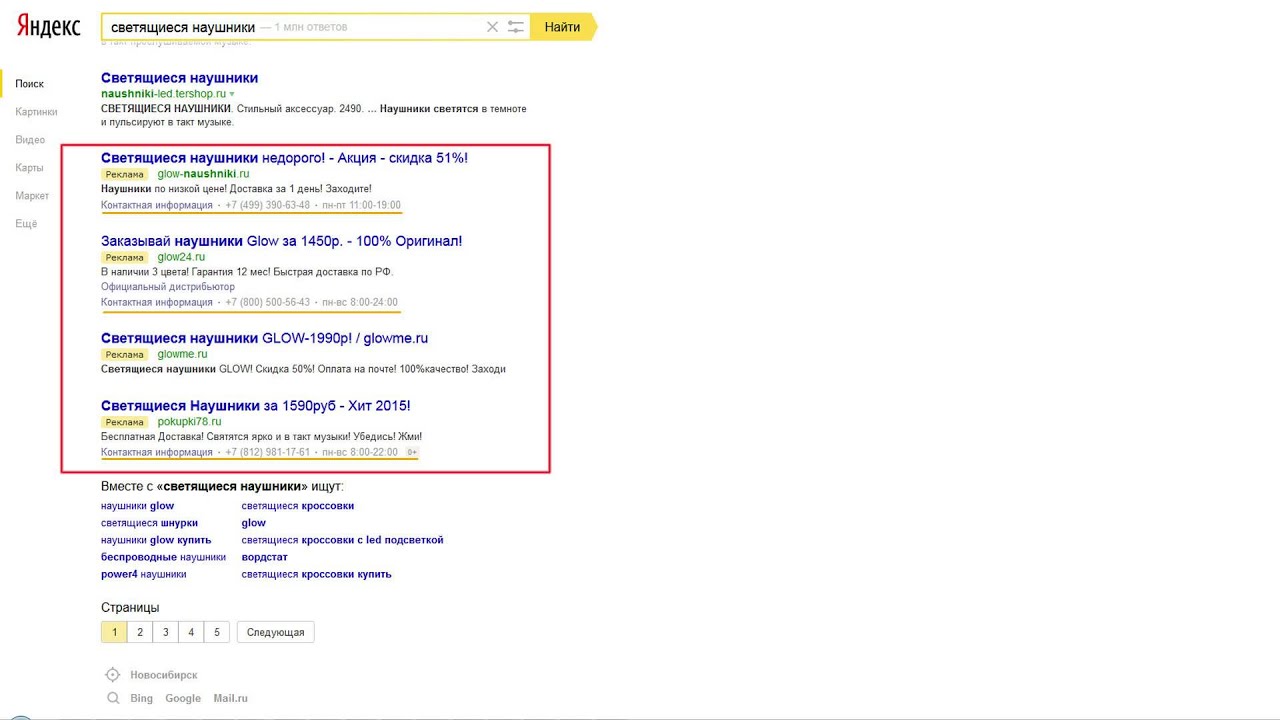This screenshot has height=720, width=1280.
Task: Visit the glow24.ru green link
Action: [181, 257]
